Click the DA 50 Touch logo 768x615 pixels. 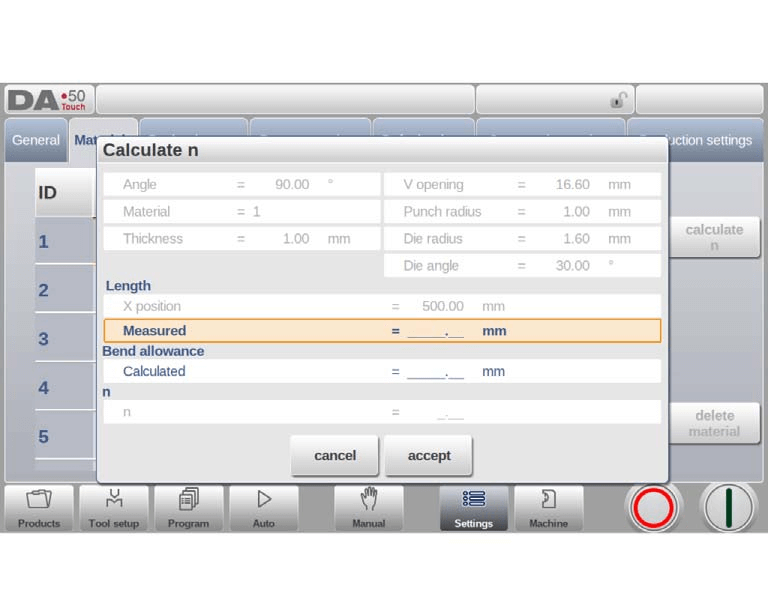tap(49, 100)
